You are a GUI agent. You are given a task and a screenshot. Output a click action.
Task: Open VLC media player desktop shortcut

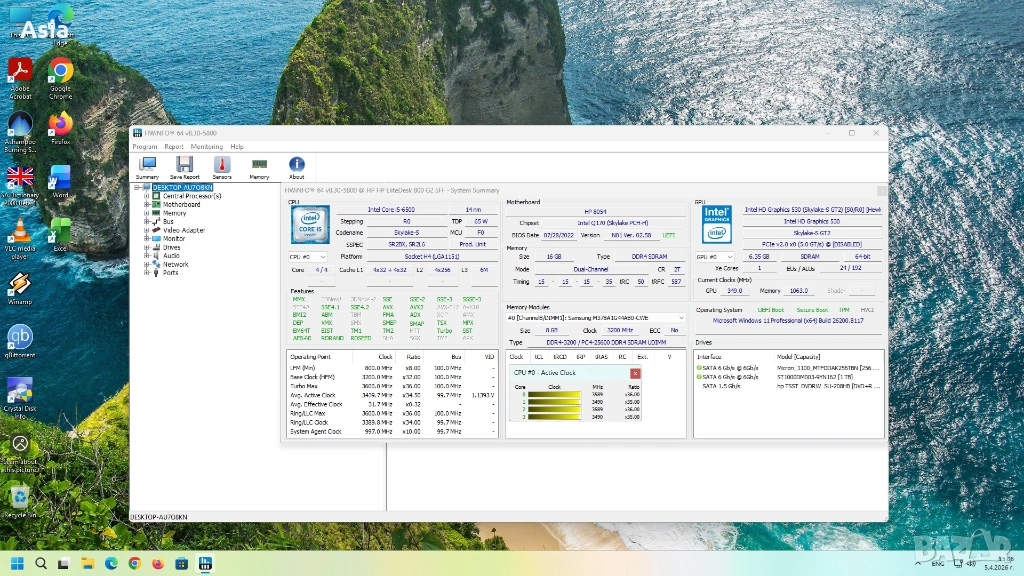(x=20, y=232)
